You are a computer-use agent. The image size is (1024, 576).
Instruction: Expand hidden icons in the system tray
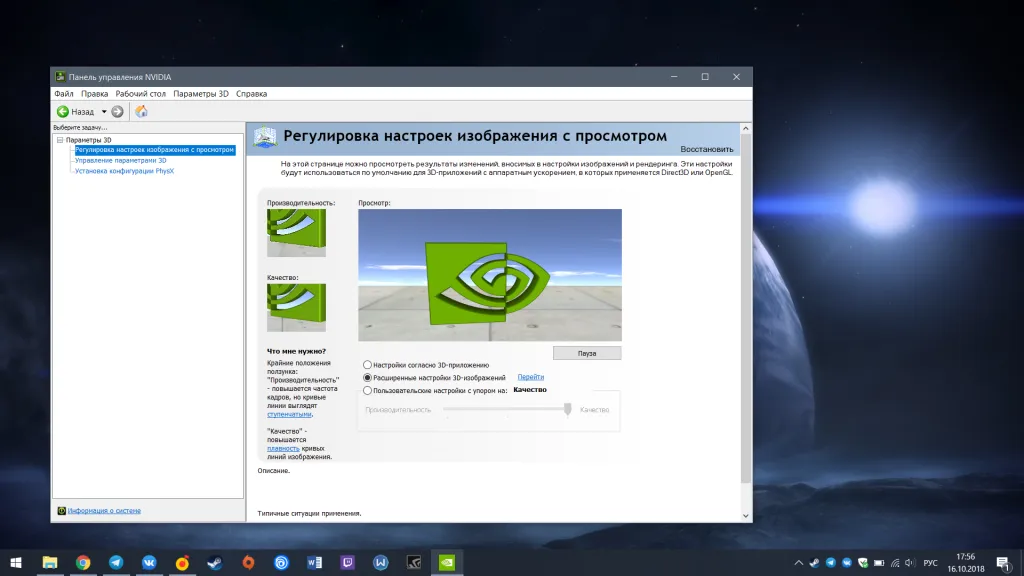click(x=799, y=562)
